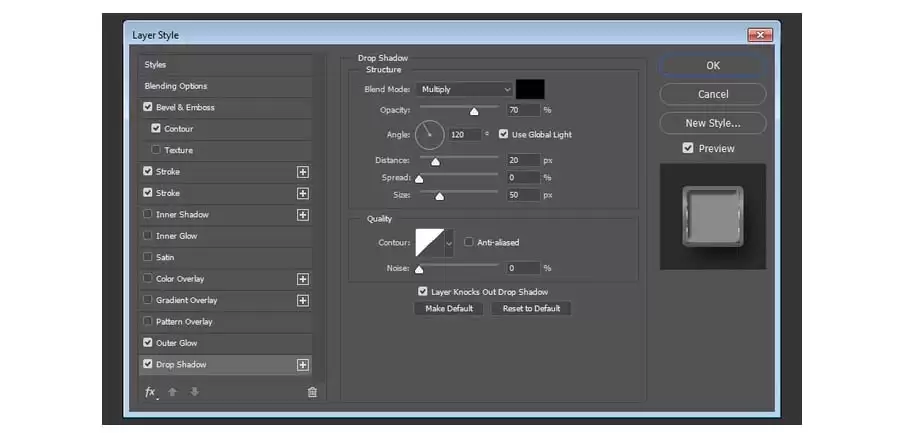Enable Anti-aliased contour option
Viewport: 900px width, 433px height.
[x=468, y=242]
